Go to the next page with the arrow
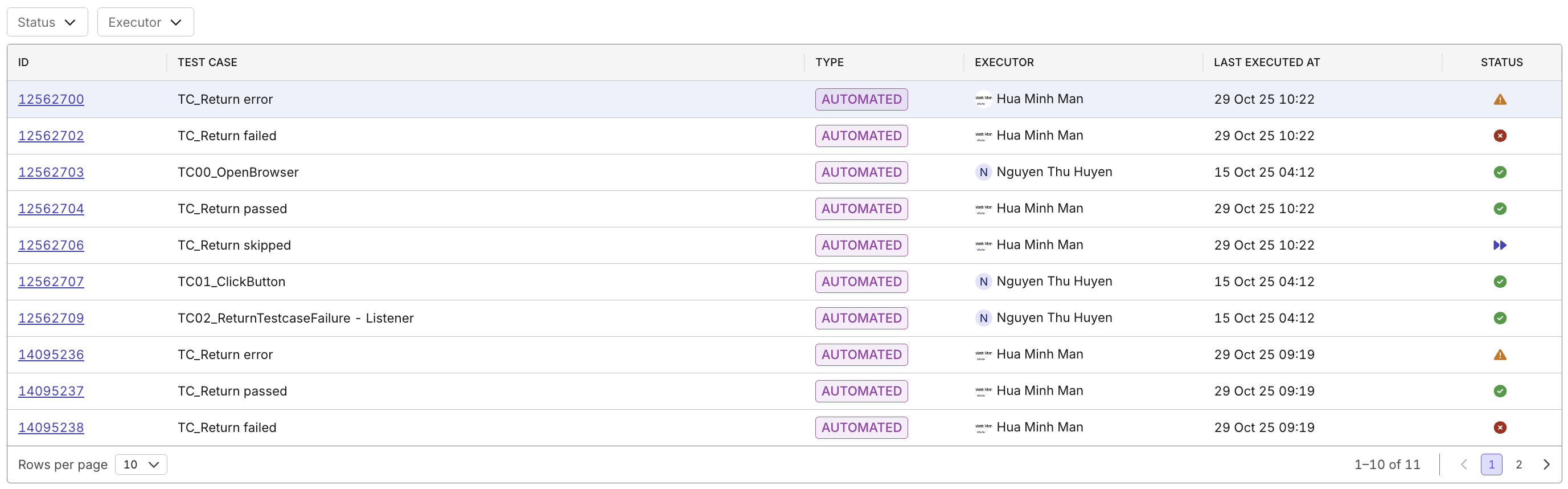The image size is (1568, 489). pos(1546,464)
